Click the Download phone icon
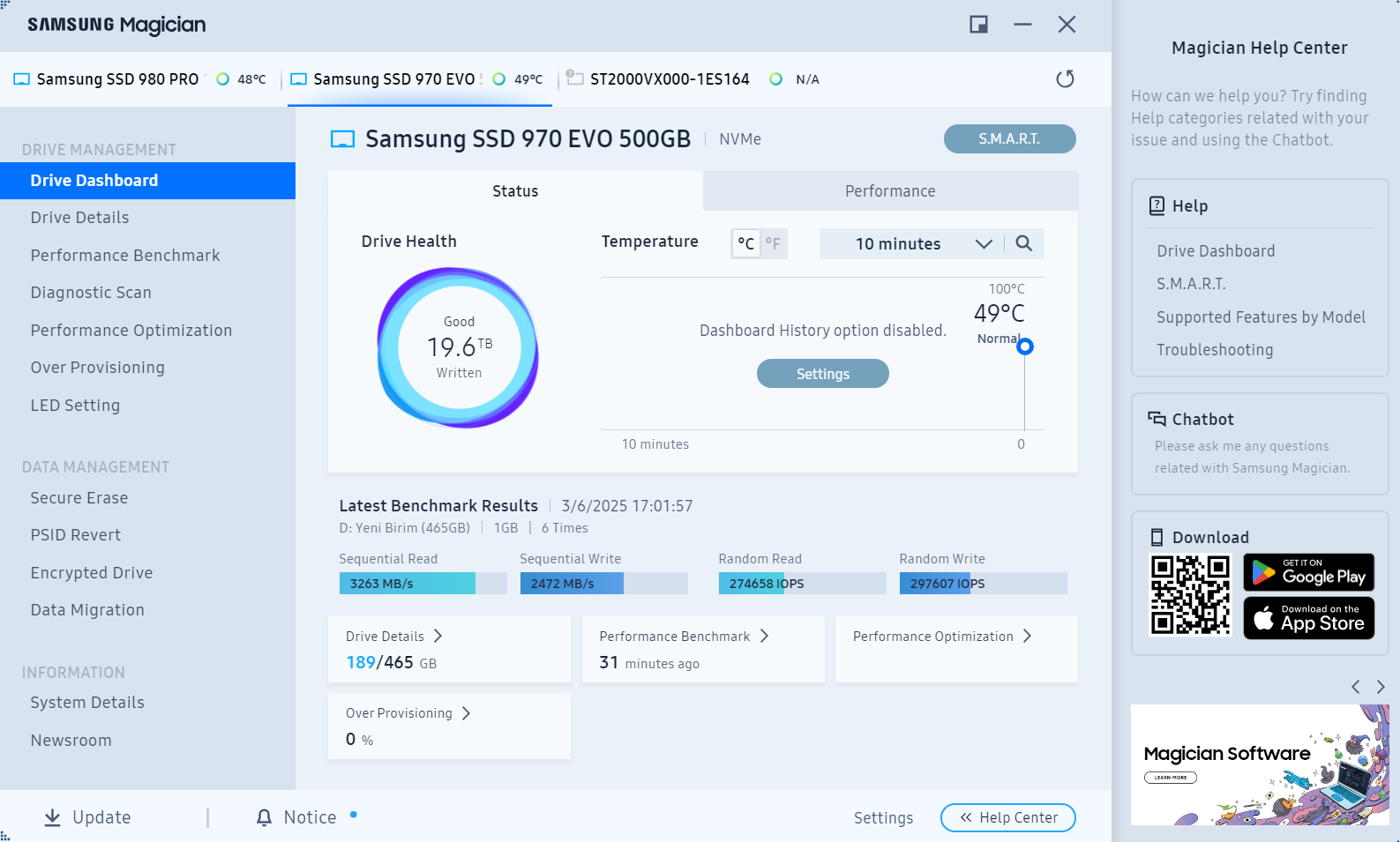 [x=1157, y=537]
